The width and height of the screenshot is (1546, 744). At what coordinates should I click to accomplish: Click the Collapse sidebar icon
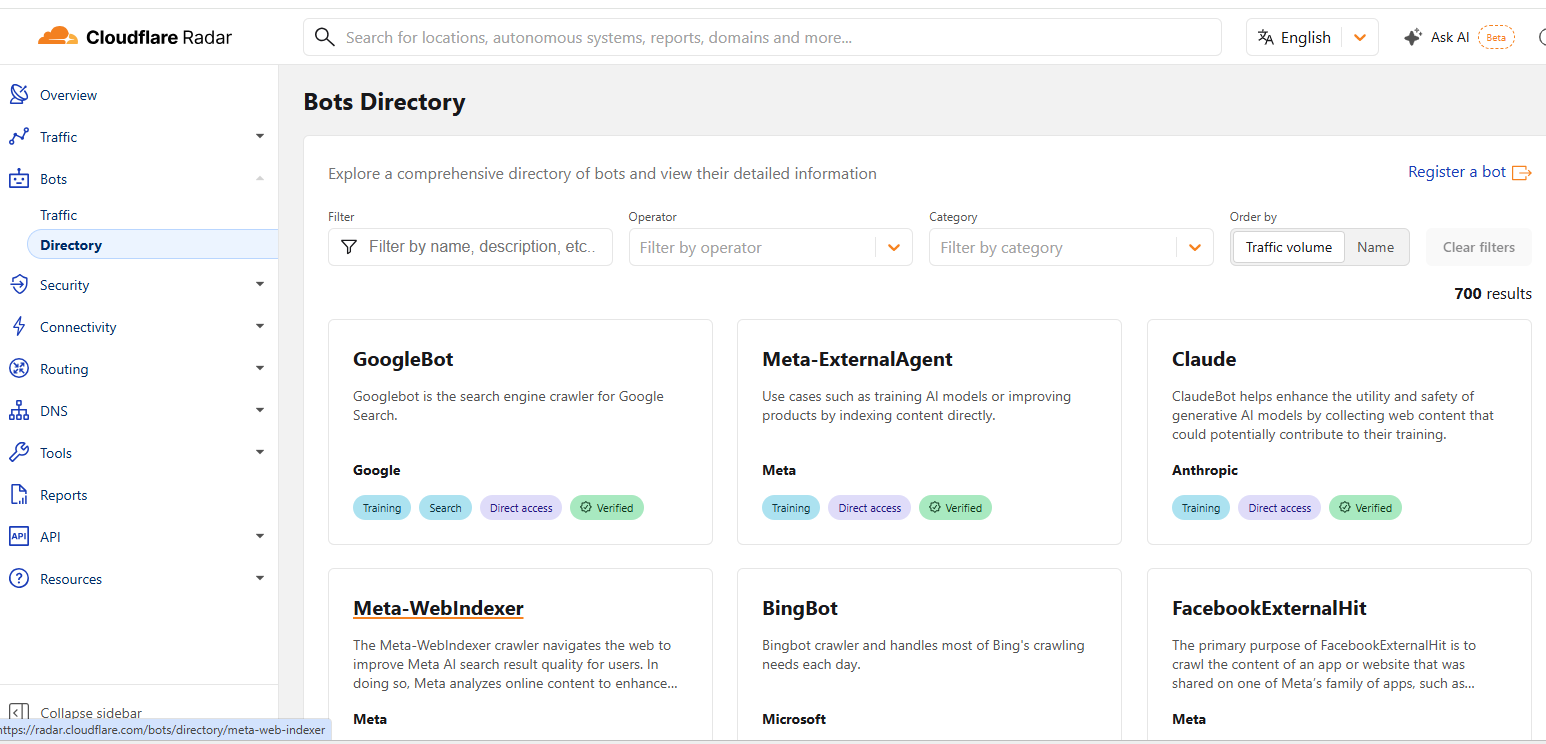[x=19, y=713]
